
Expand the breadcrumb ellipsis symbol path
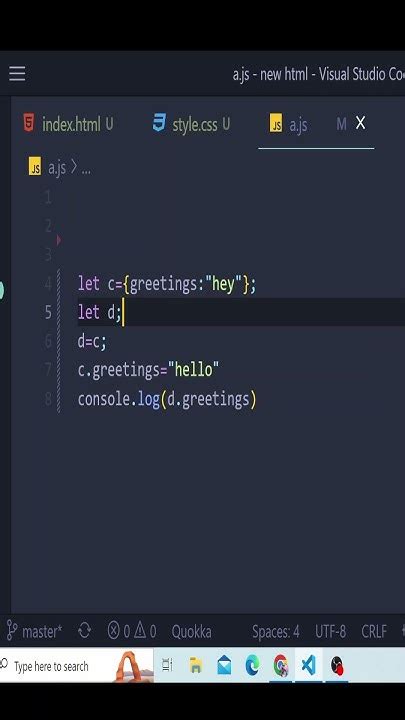[86, 169]
